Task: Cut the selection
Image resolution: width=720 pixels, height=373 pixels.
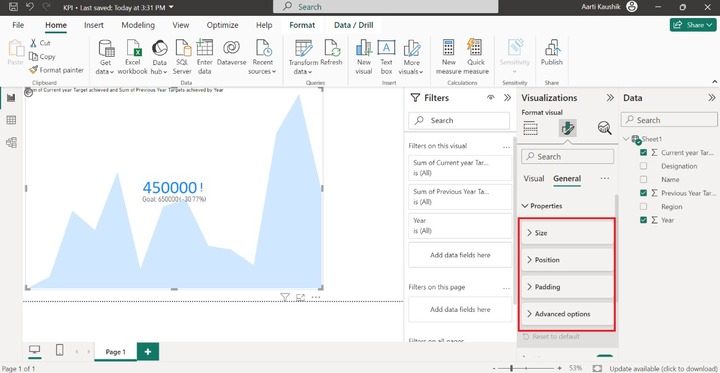Action: click(40, 43)
